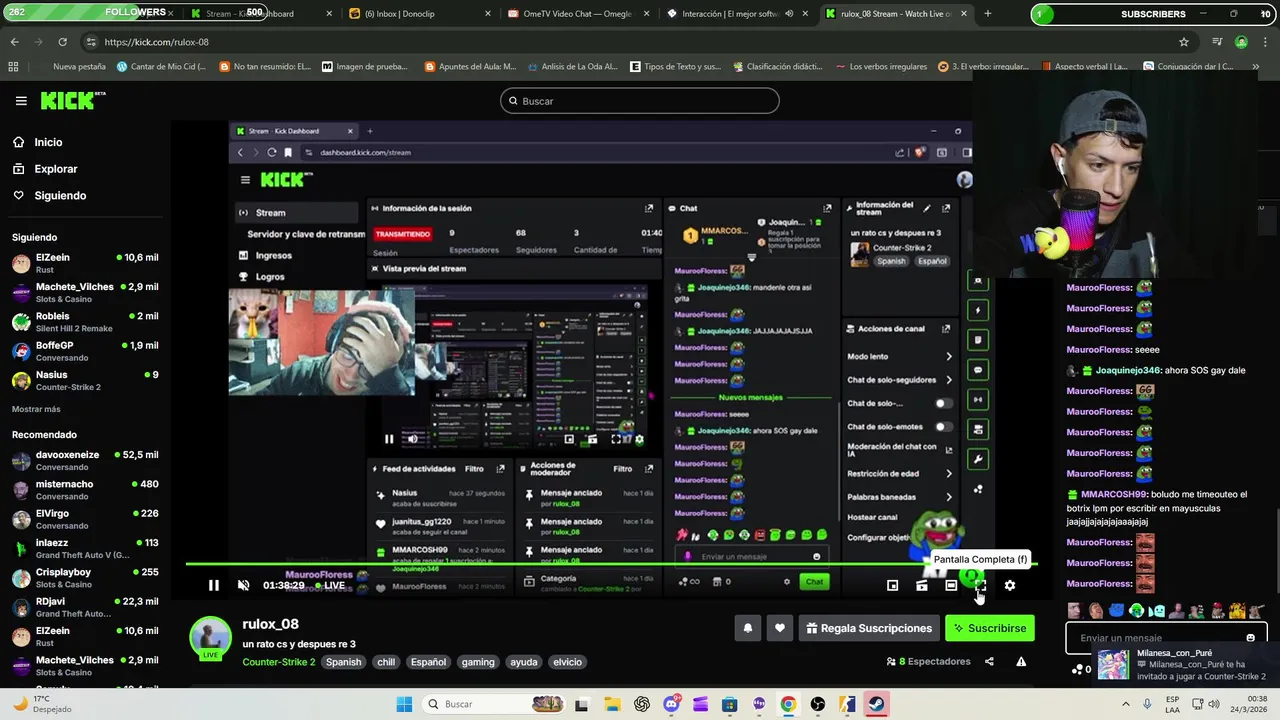
Task: Open the Chrome media controls icon
Action: coord(1217,42)
